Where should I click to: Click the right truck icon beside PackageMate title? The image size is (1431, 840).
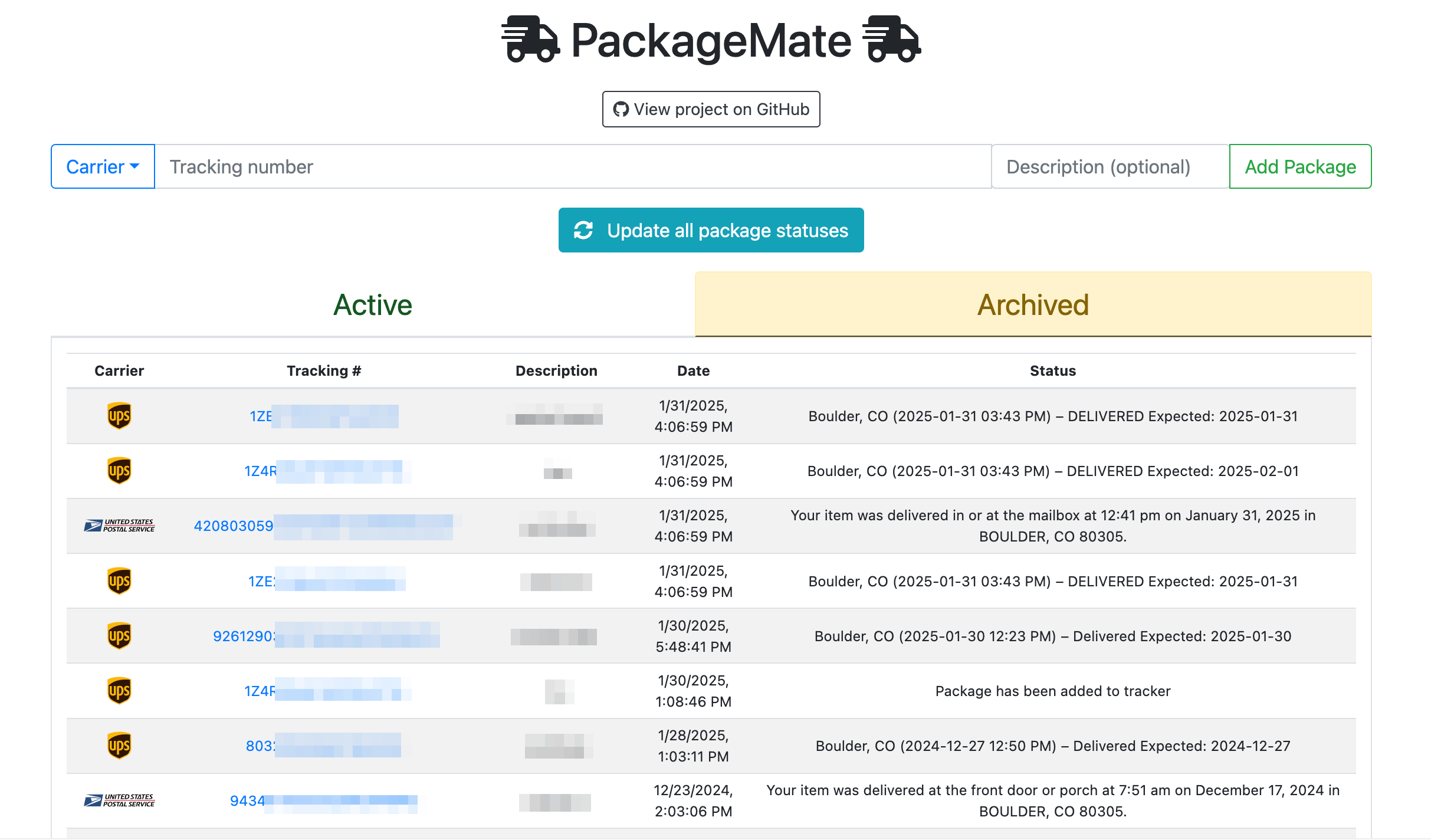[891, 40]
